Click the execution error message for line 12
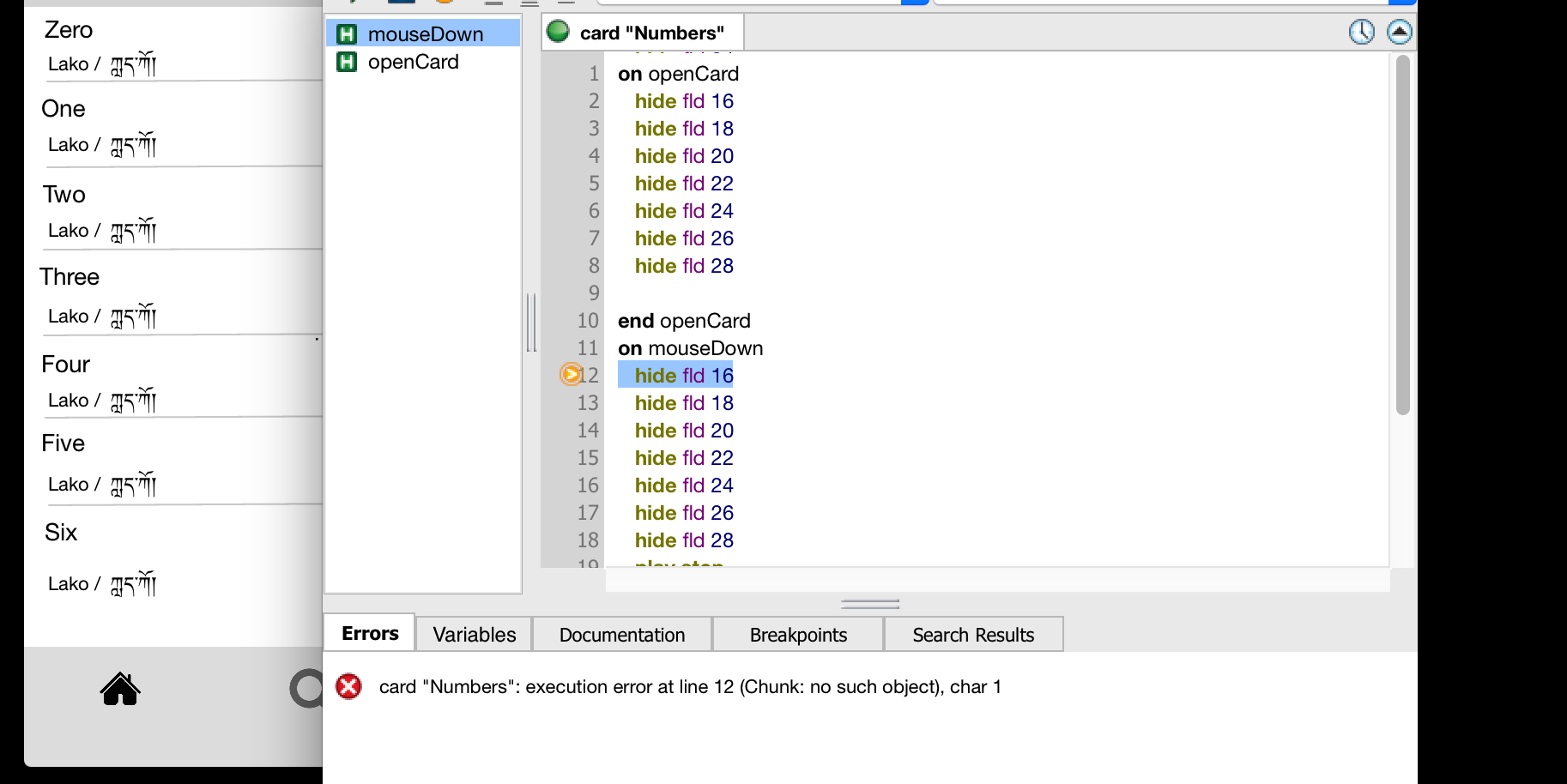 (x=690, y=687)
